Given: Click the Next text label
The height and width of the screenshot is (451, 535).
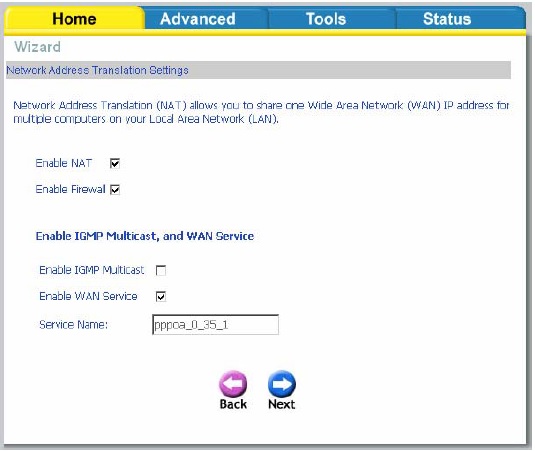Looking at the screenshot, I should point(281,404).
